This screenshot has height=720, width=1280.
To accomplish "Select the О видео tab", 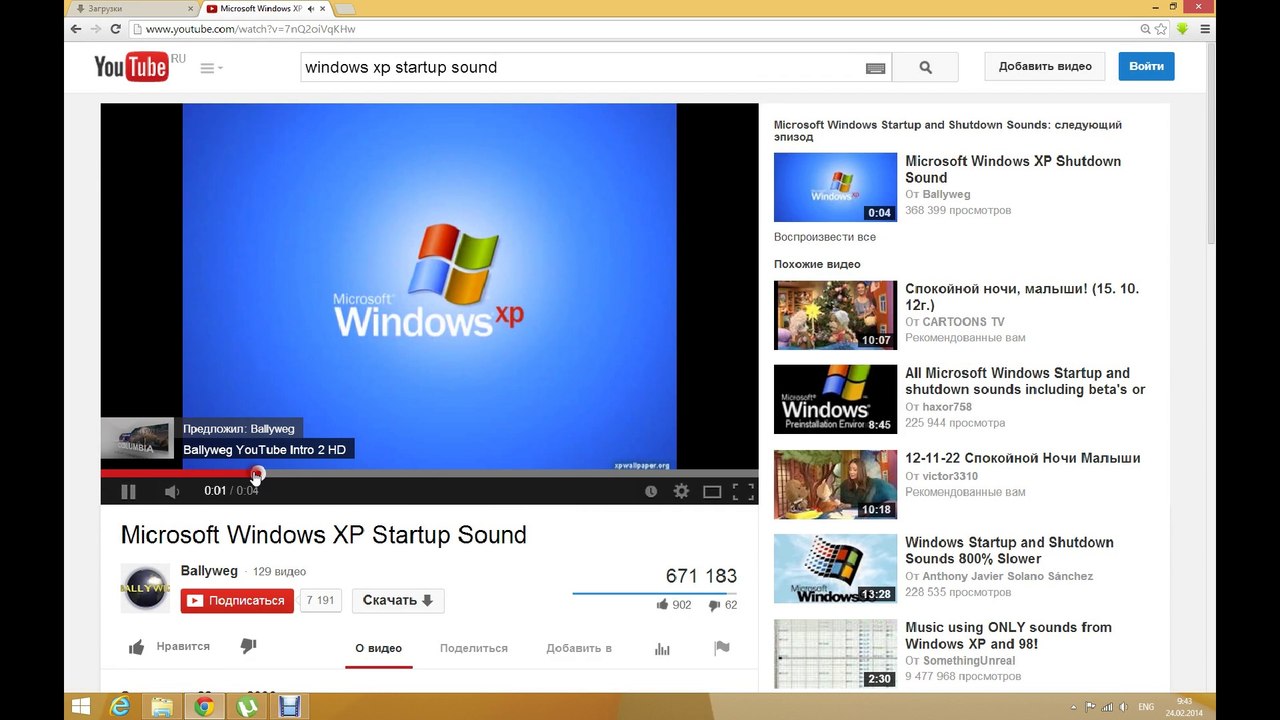I will coord(379,648).
